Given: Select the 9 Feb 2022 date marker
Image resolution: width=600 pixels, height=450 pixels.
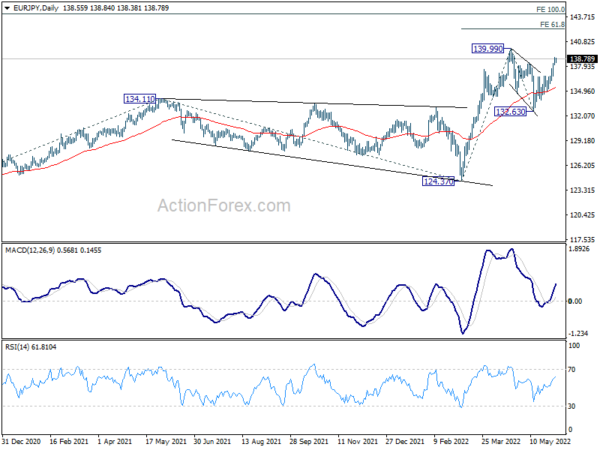Looking at the screenshot, I should (x=451, y=441).
